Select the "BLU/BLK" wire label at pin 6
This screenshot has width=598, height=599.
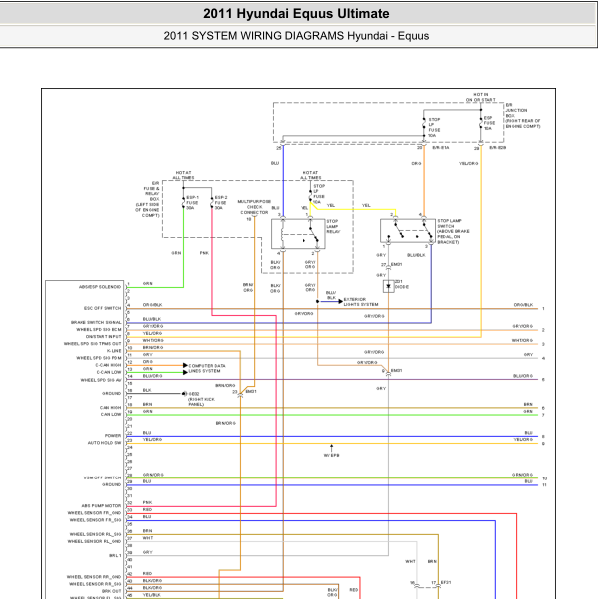[152, 319]
